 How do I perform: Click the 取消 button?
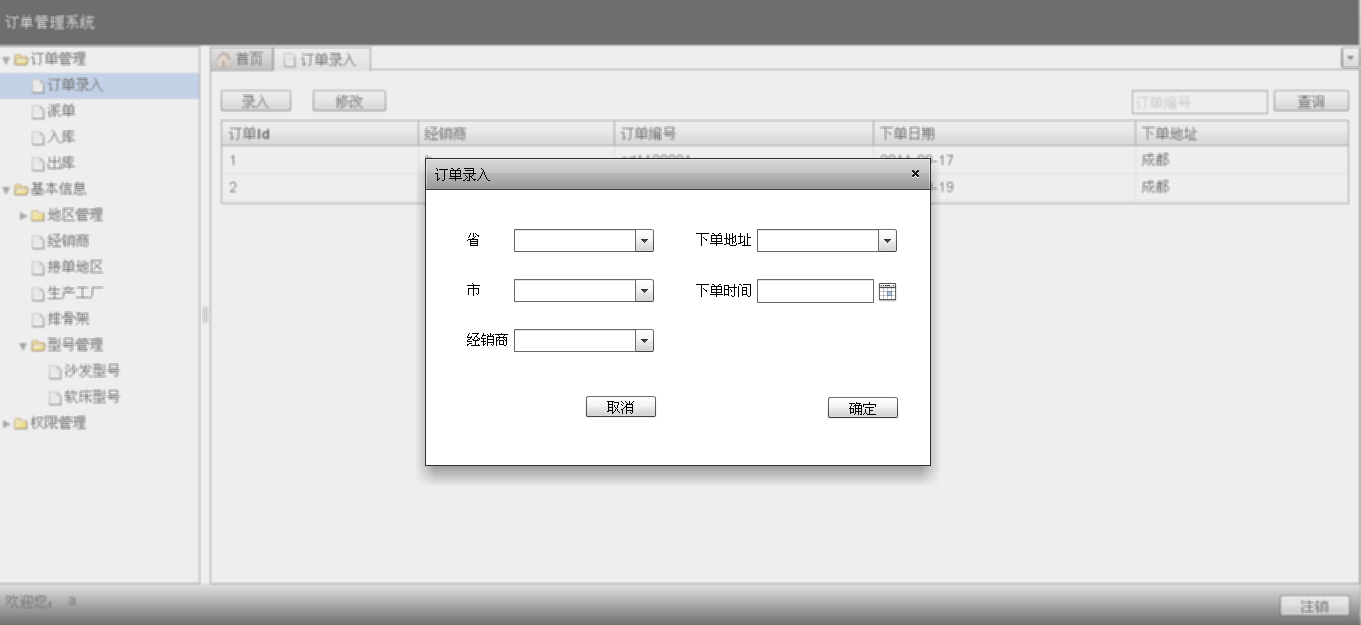coord(621,407)
